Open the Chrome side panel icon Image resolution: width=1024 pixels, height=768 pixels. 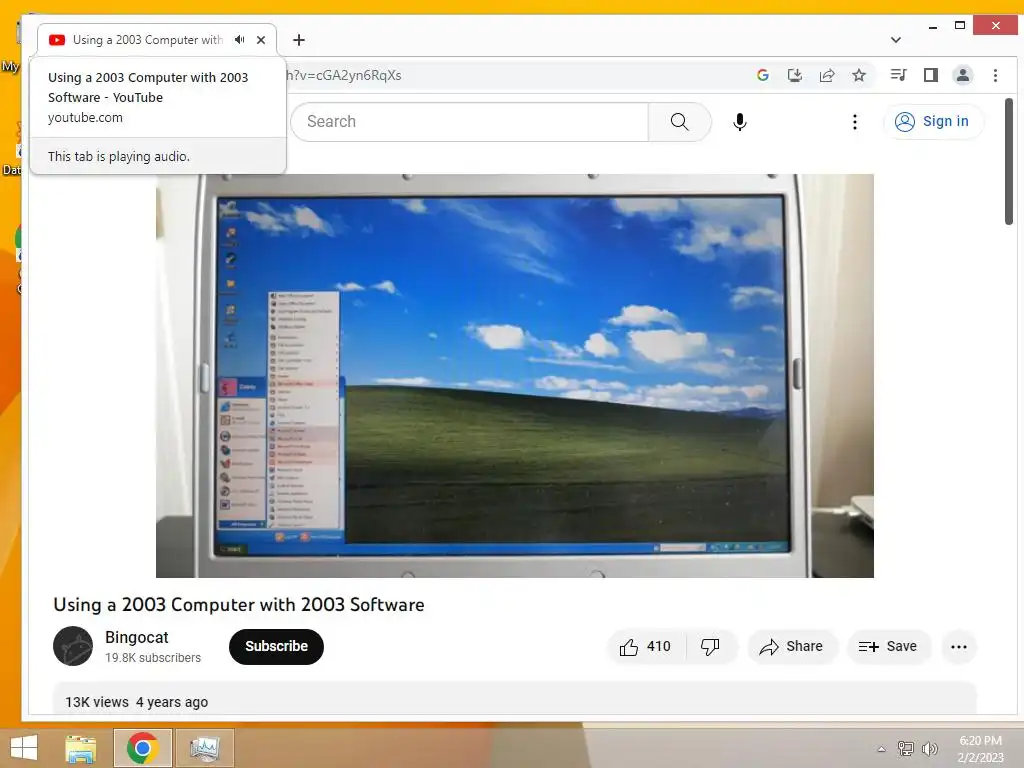coord(931,75)
